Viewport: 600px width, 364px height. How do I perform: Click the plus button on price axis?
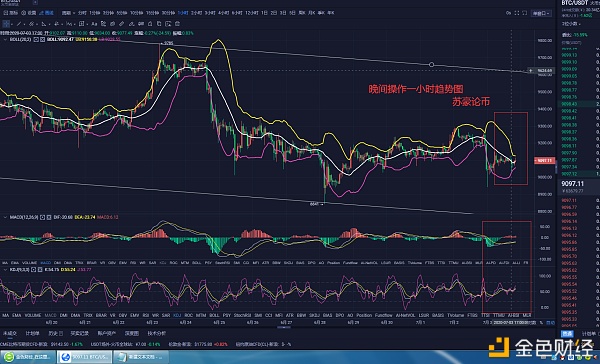pos(531,71)
